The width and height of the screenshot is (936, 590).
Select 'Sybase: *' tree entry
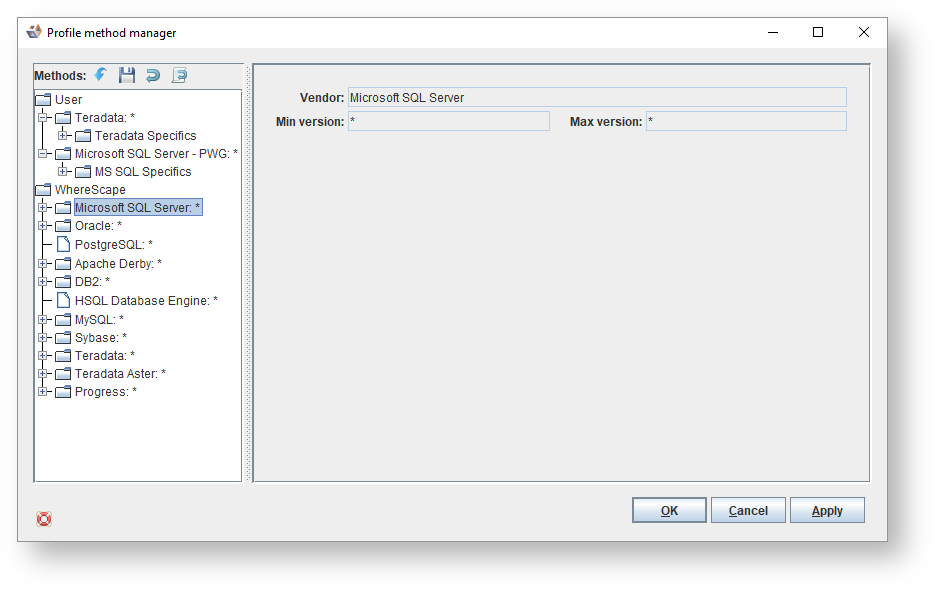point(100,337)
